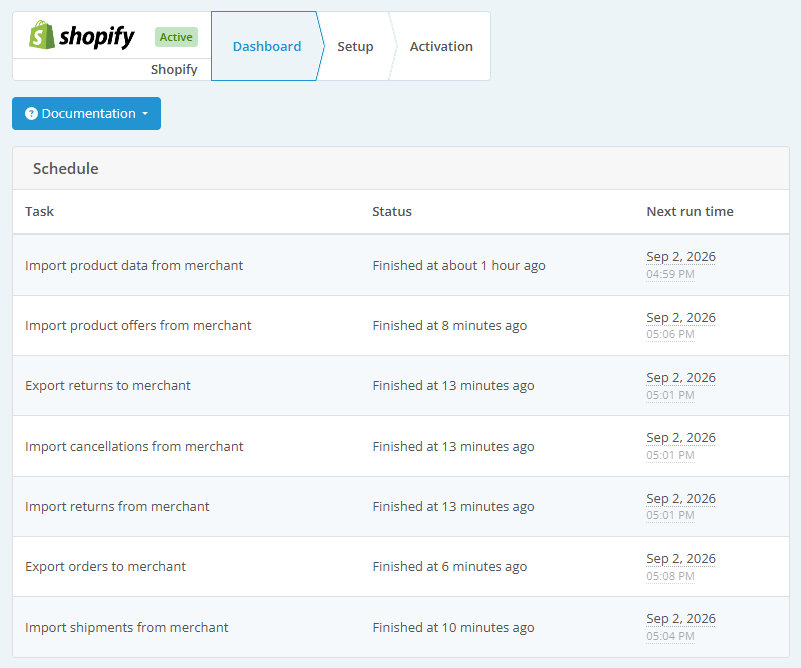Select the Import product data from merchant row
The width and height of the screenshot is (801, 668).
coord(401,265)
